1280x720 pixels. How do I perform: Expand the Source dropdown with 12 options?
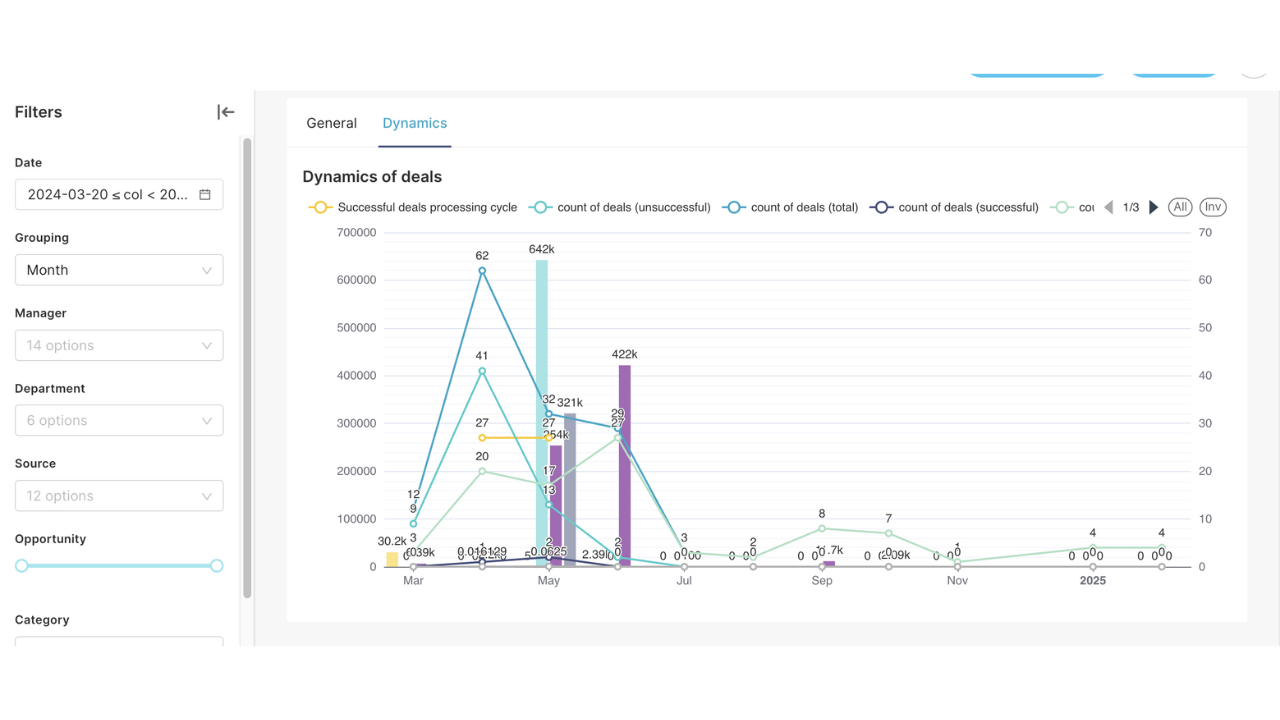[x=119, y=496]
